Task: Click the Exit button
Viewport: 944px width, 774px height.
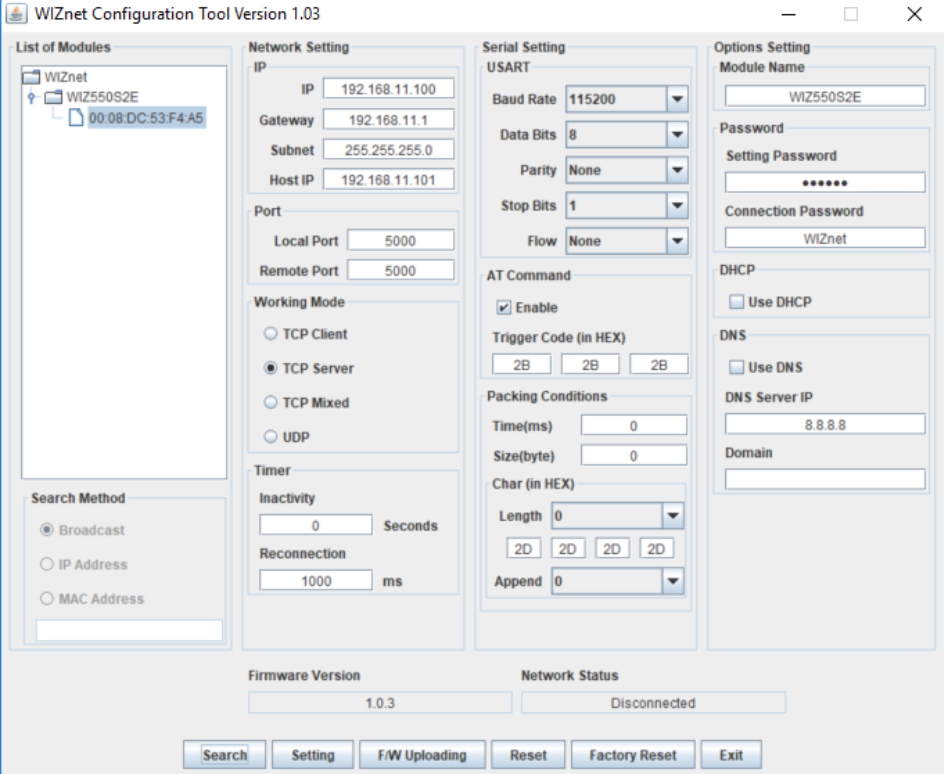Action: (x=731, y=755)
